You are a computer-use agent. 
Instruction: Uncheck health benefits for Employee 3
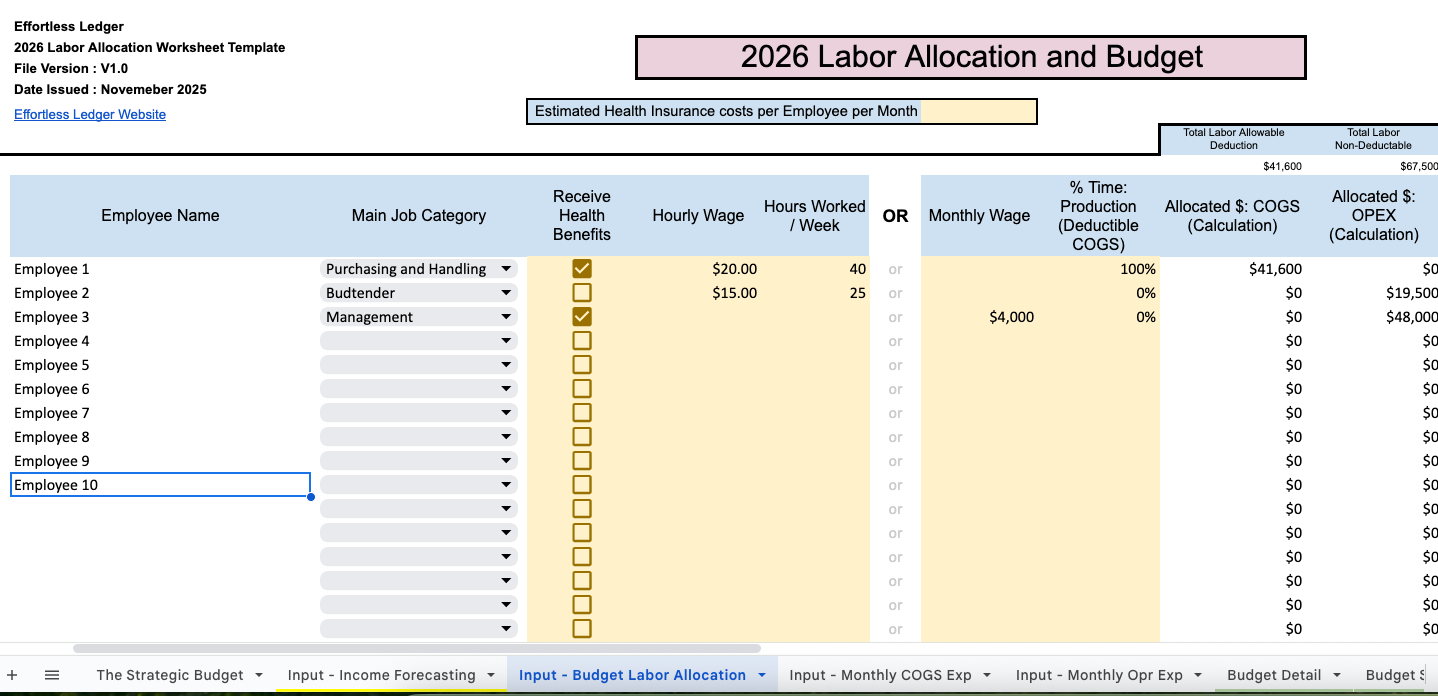(x=582, y=316)
